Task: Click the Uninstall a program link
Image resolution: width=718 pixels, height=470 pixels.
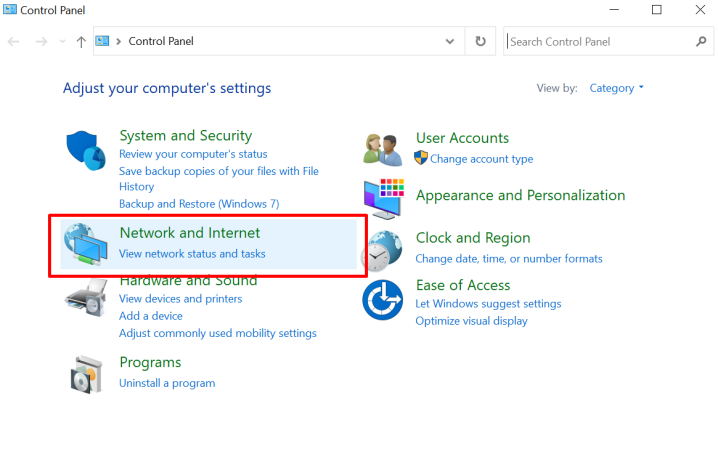Action: pyautogui.click(x=167, y=383)
